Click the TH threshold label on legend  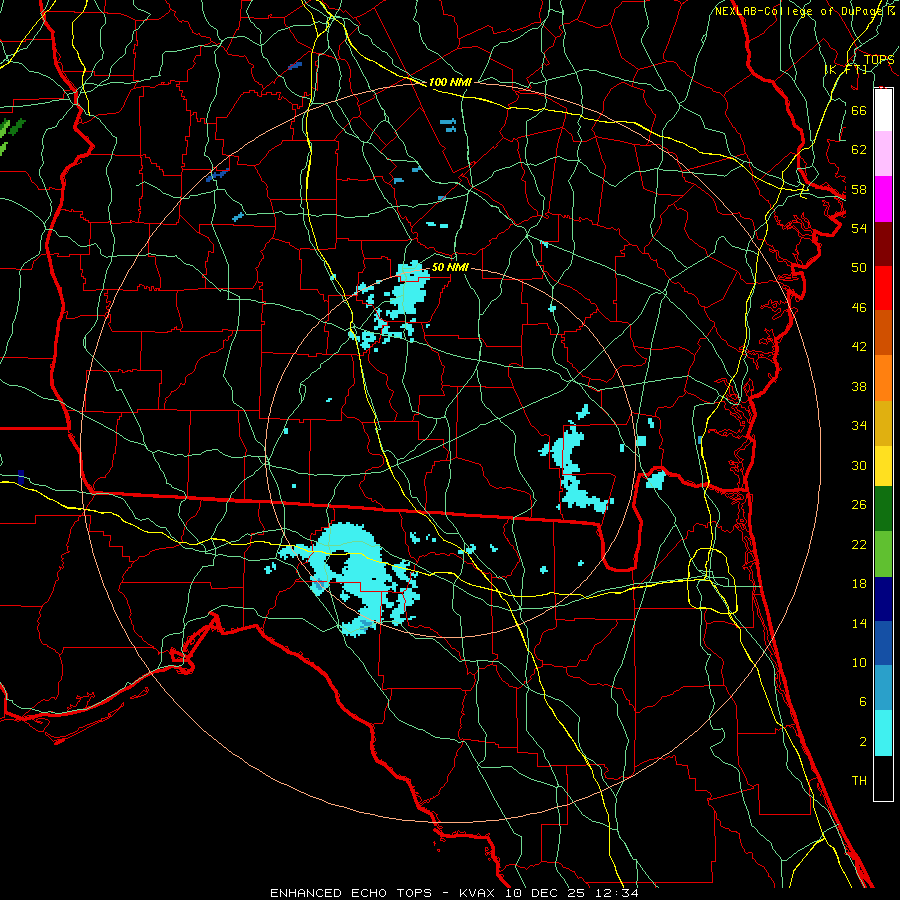pos(859,781)
